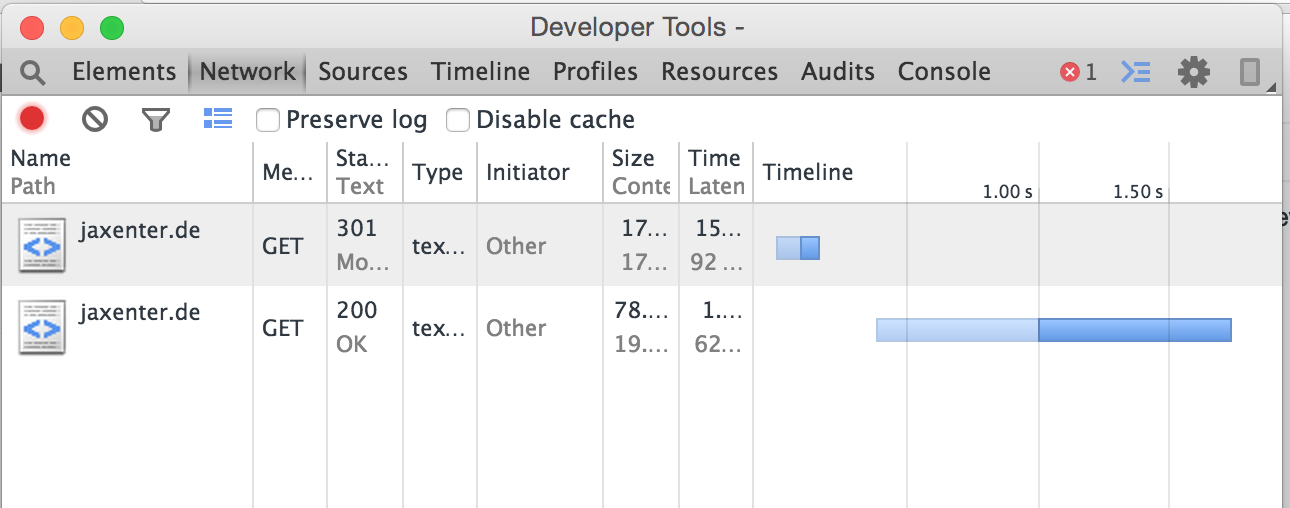
Task: Open DevTools settings gear
Action: [1193, 72]
